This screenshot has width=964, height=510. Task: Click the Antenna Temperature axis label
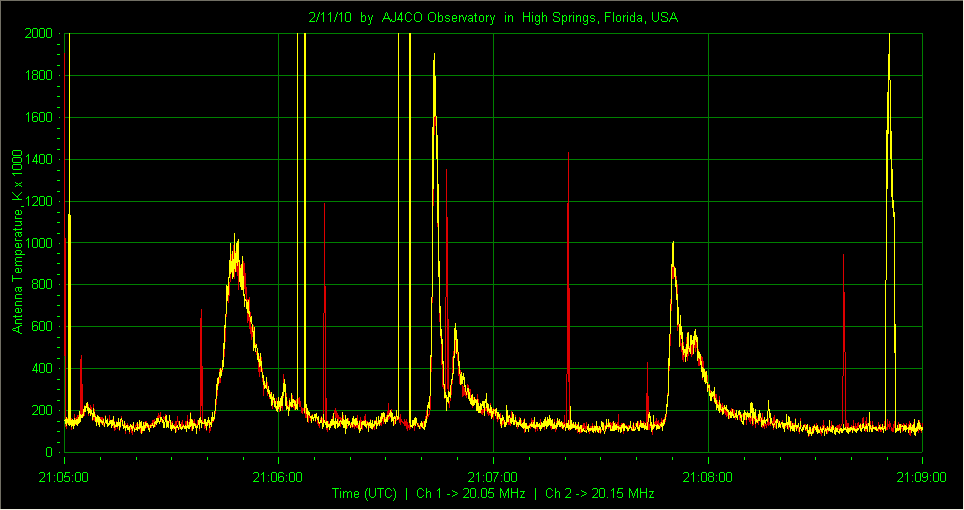coord(18,241)
